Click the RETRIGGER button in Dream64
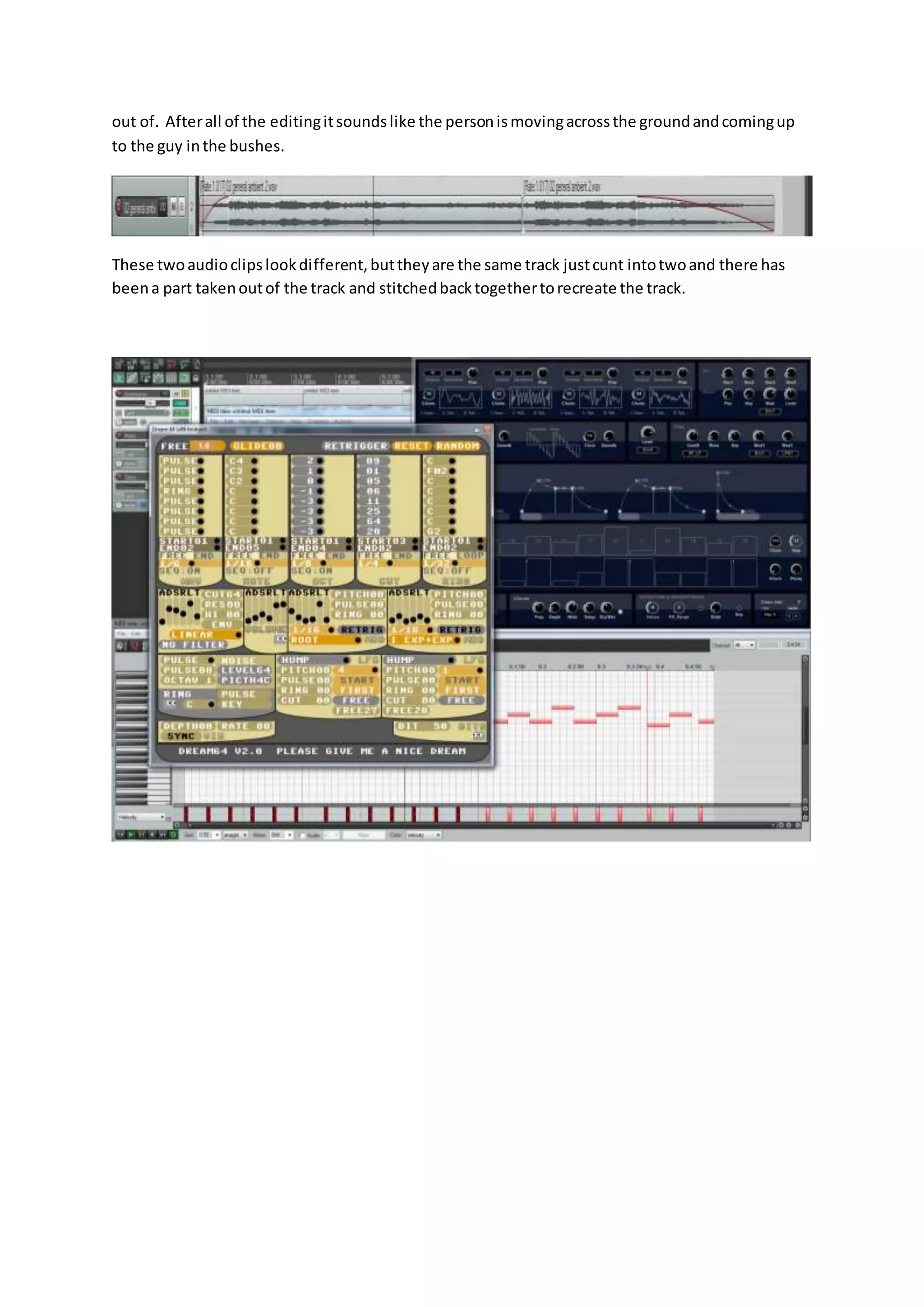The image size is (924, 1307). (356, 446)
